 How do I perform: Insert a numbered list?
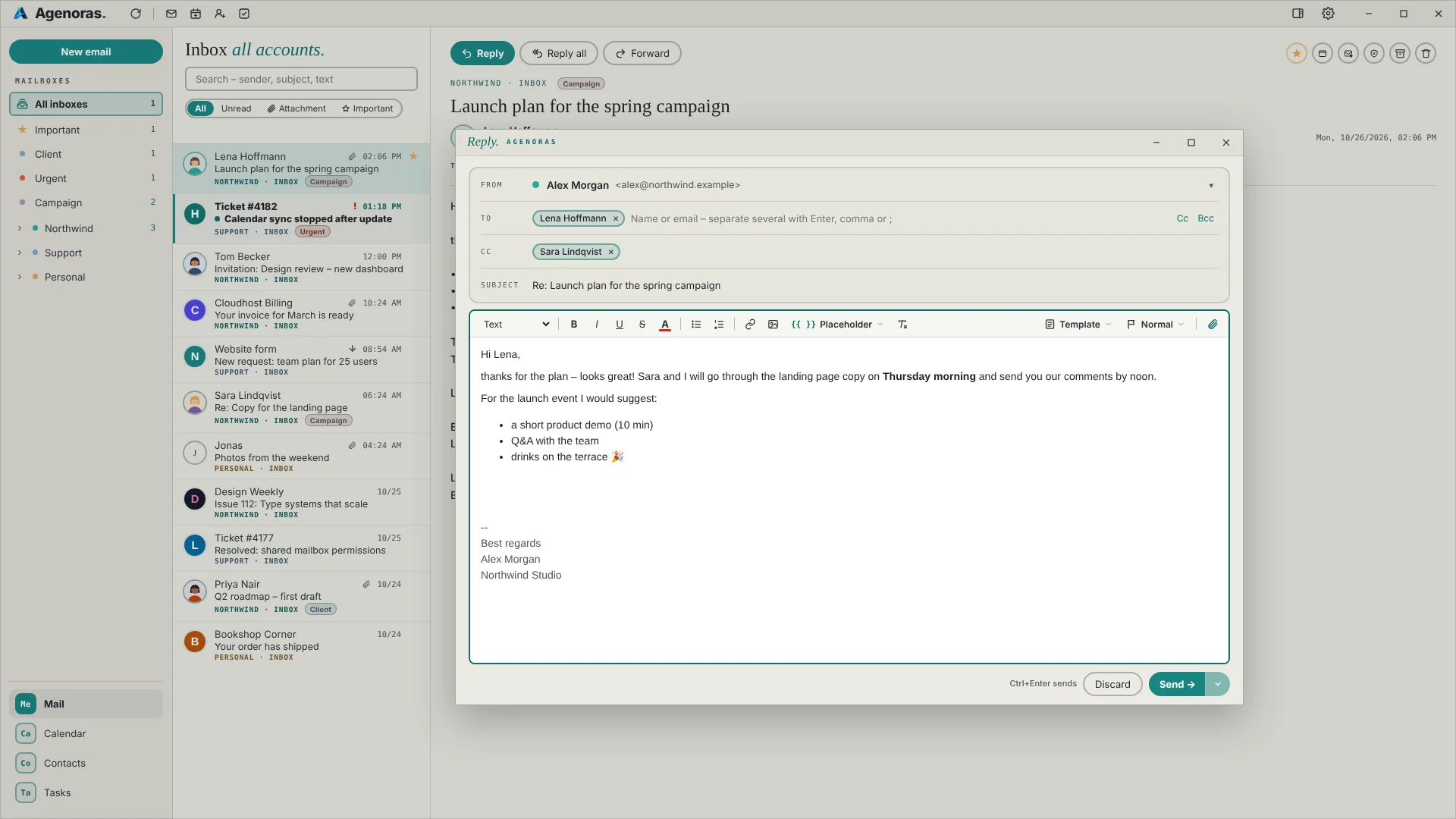coord(719,325)
